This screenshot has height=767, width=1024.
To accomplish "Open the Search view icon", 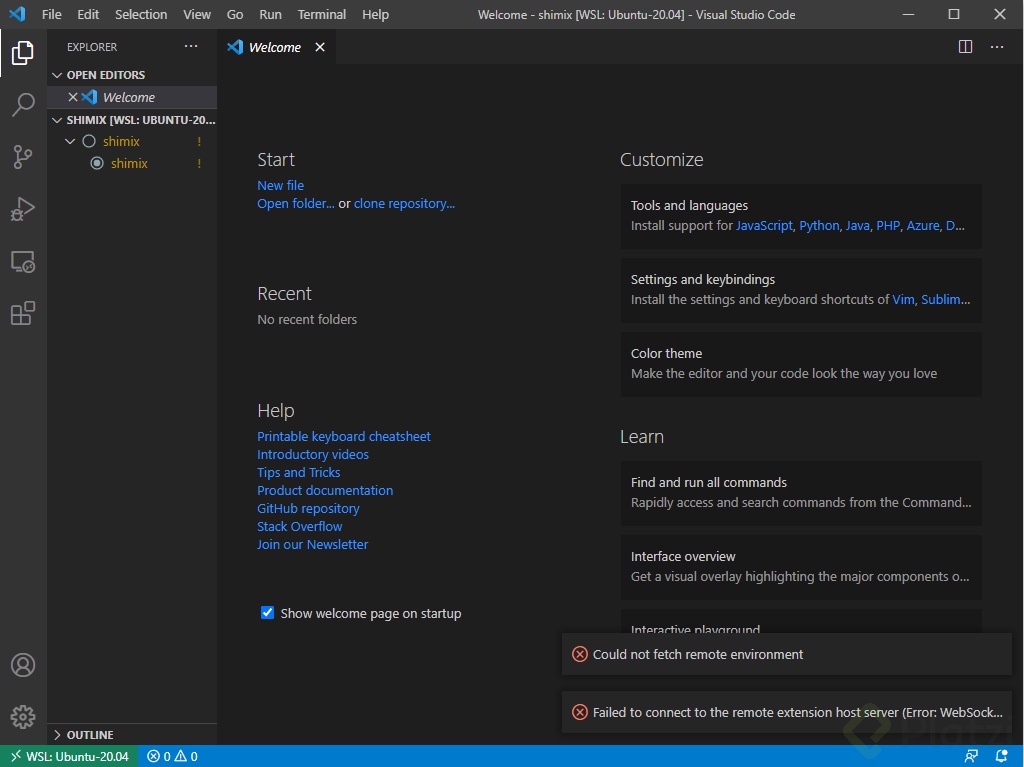I will tap(23, 105).
